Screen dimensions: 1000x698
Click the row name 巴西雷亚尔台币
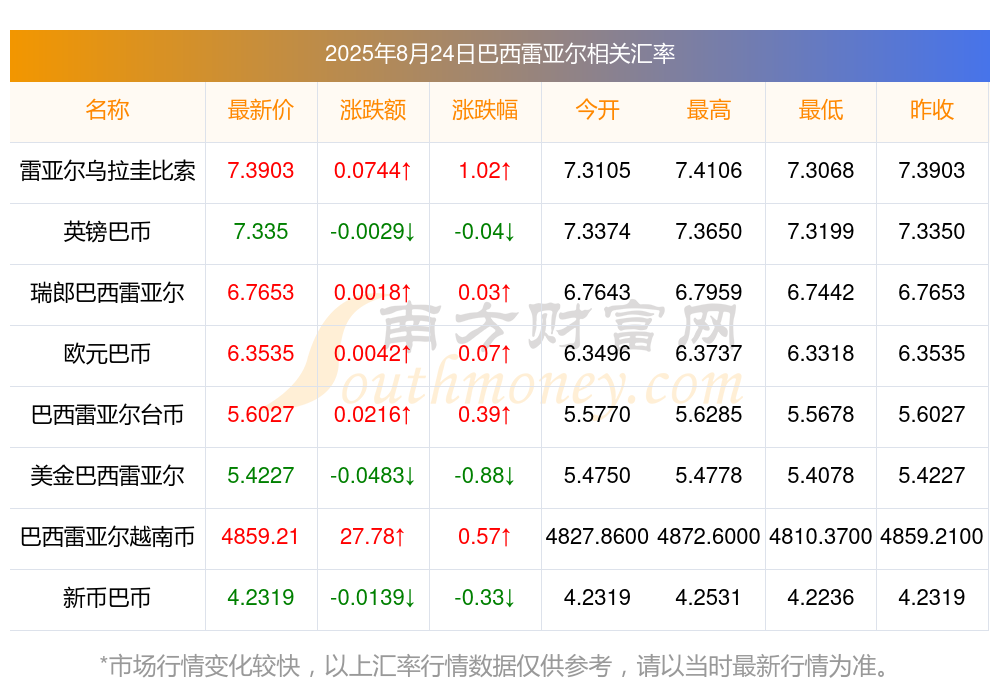tap(107, 415)
